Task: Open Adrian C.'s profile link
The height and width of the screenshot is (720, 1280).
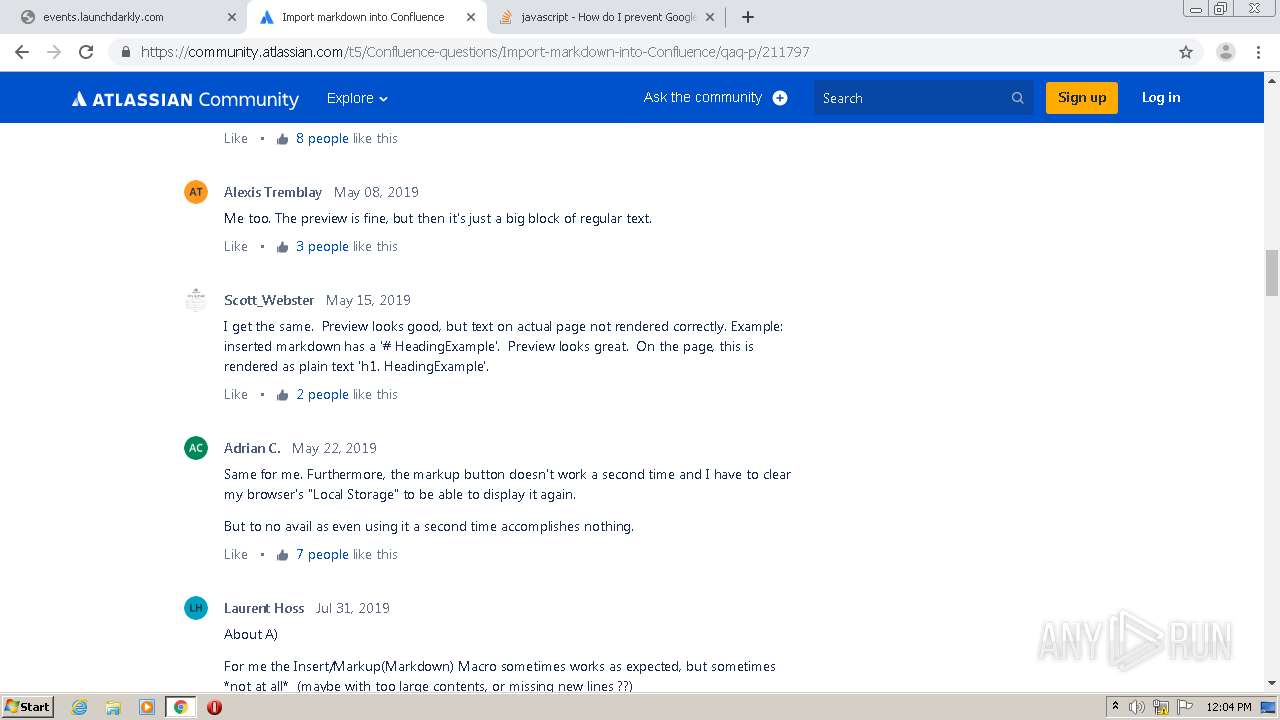Action: tap(252, 448)
